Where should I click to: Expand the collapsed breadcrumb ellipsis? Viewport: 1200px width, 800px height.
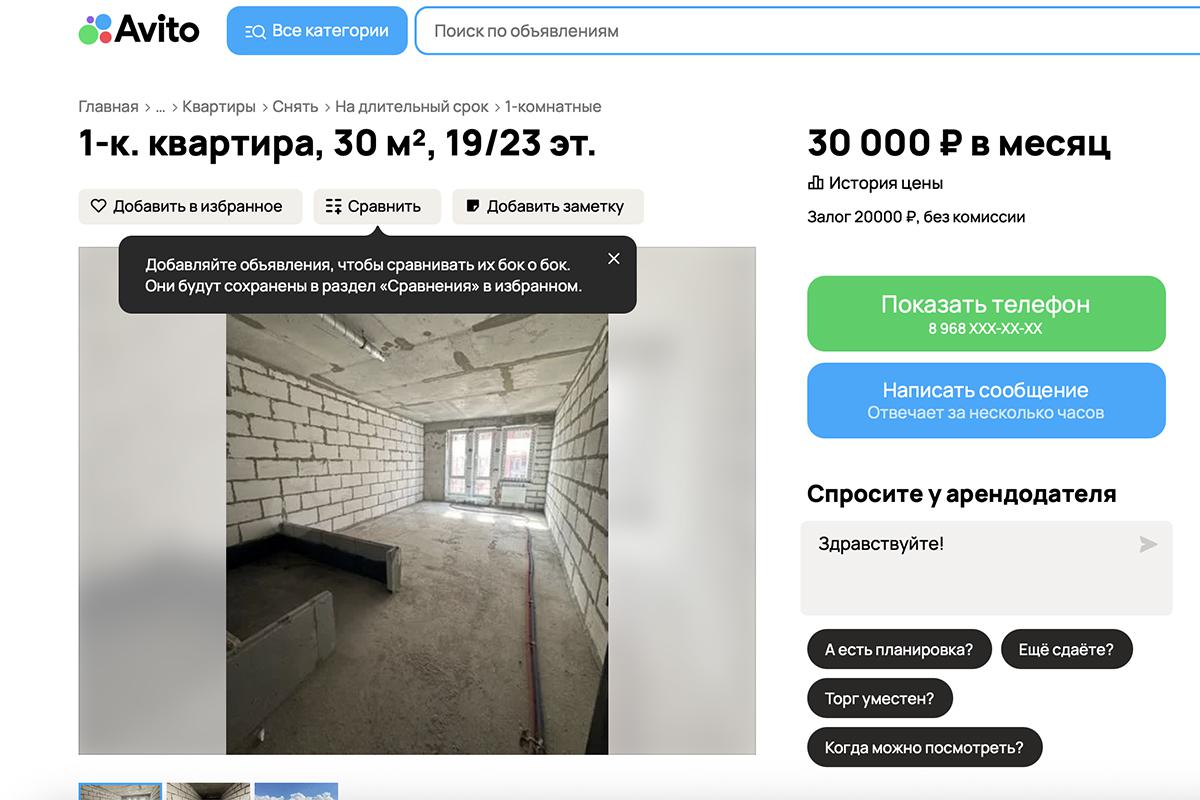[161, 106]
